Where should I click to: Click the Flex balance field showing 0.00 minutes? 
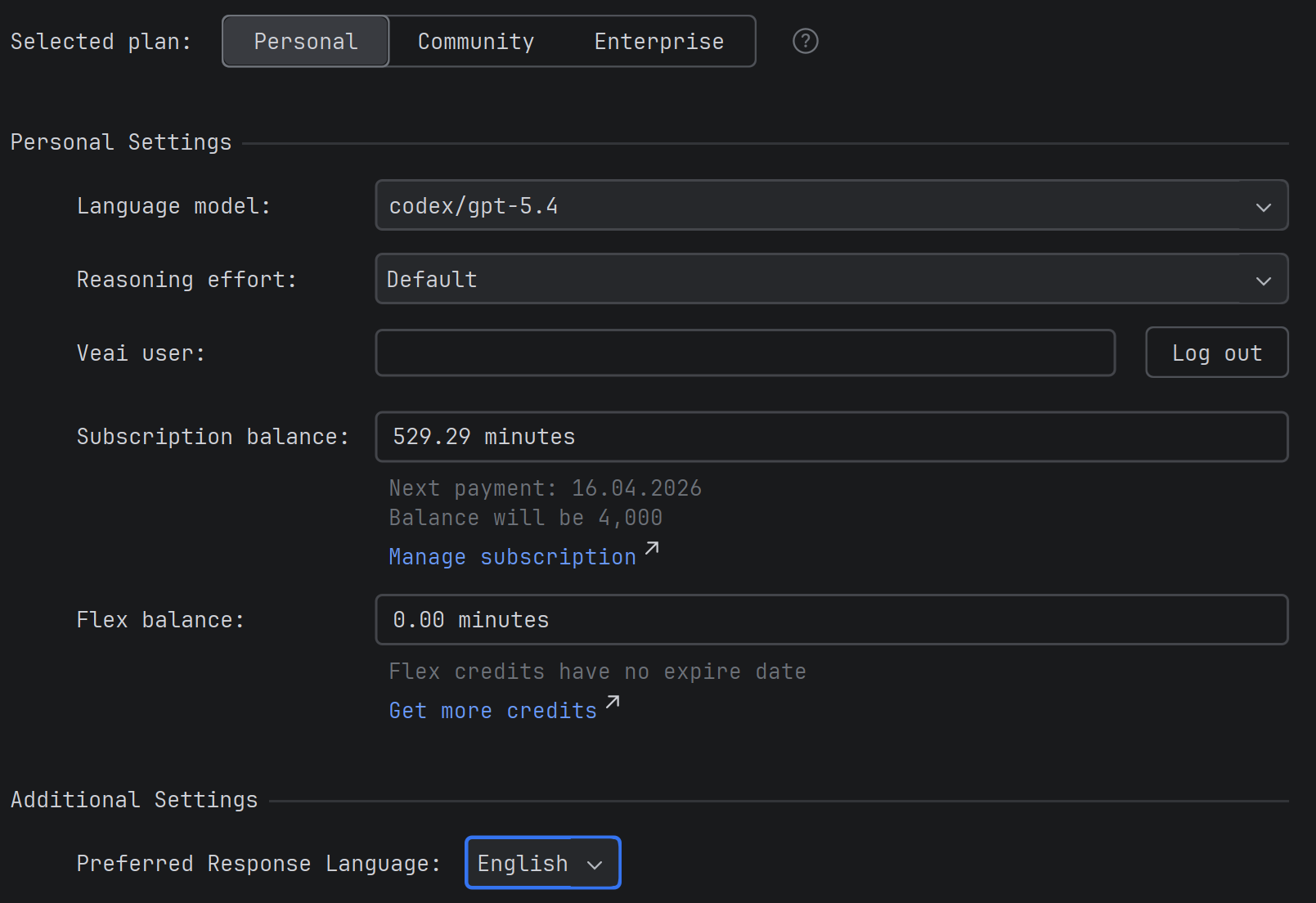pyautogui.click(x=832, y=620)
